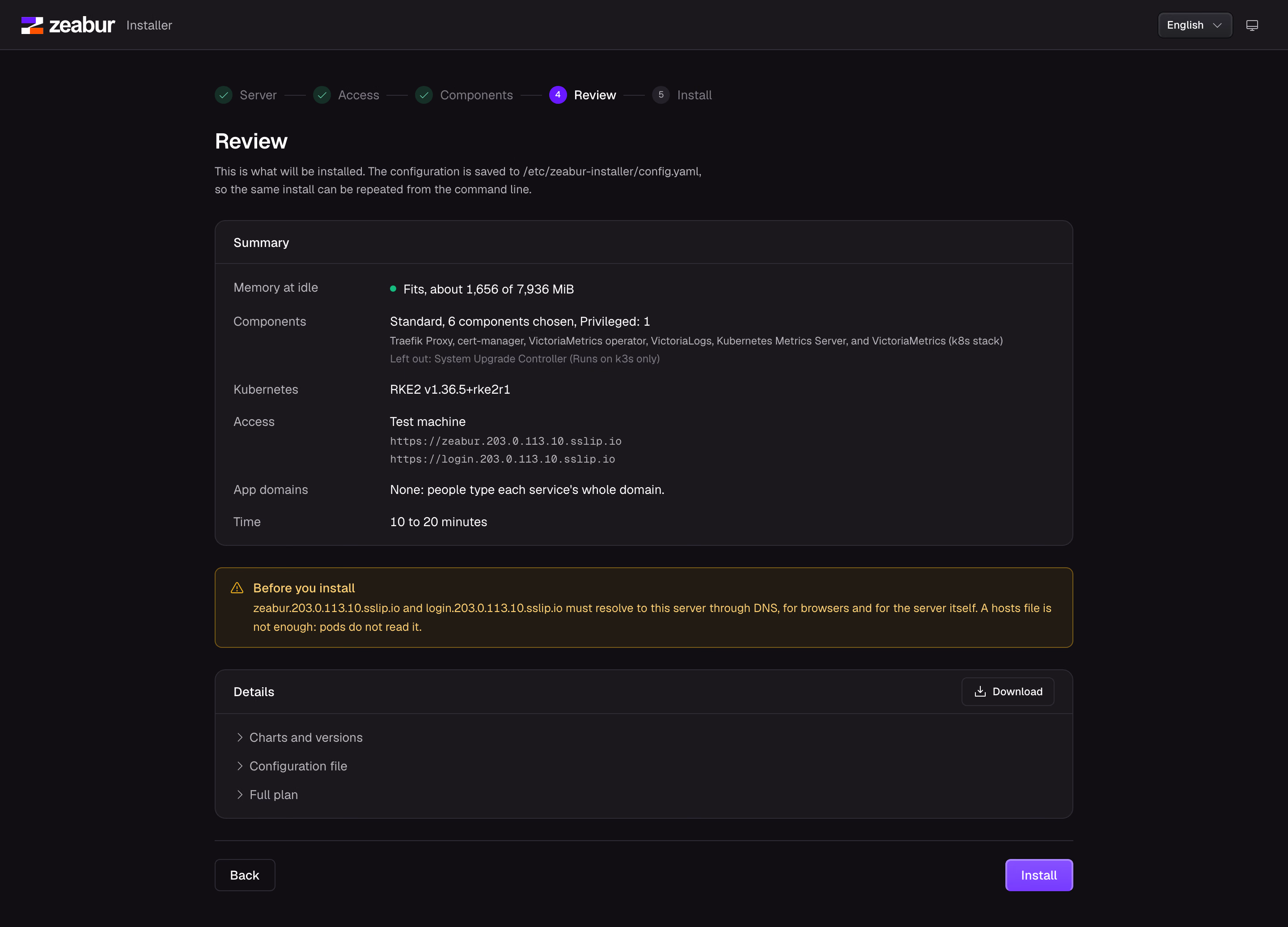Click the warning triangle icon
The height and width of the screenshot is (927, 1288).
coord(237,588)
